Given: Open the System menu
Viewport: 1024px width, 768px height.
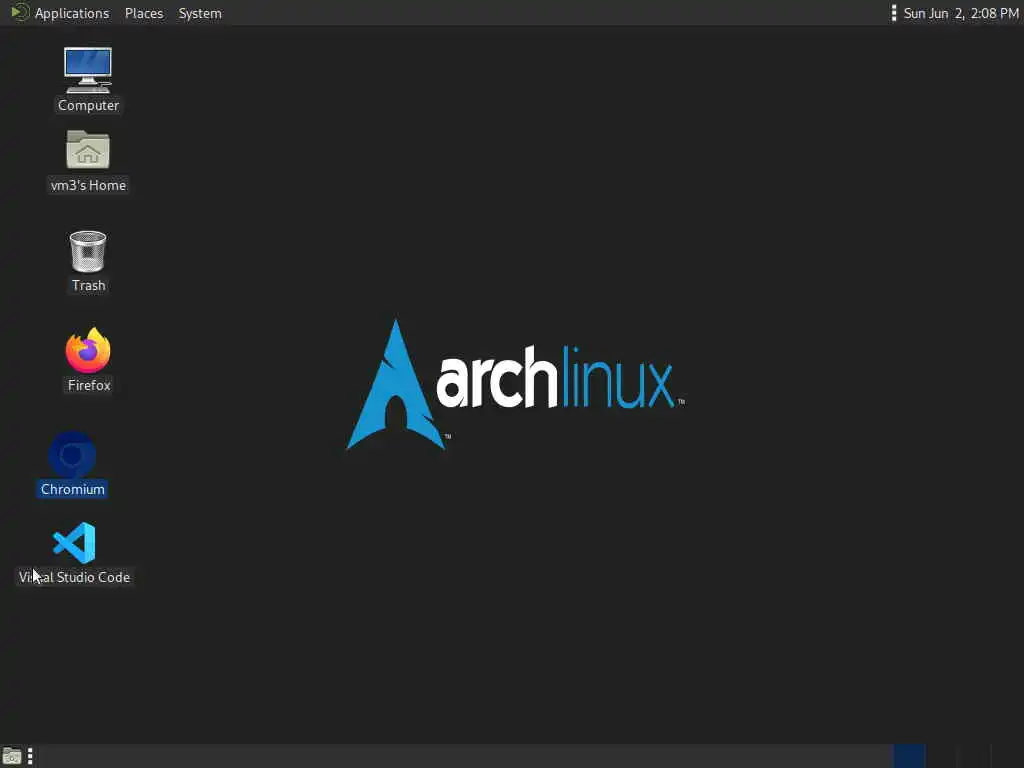Looking at the screenshot, I should [x=200, y=13].
